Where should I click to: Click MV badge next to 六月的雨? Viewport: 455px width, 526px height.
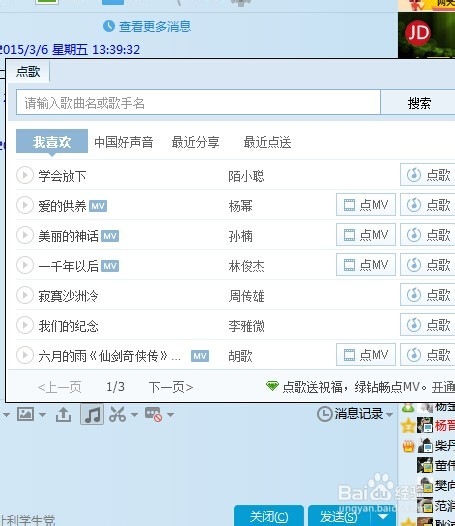200,356
